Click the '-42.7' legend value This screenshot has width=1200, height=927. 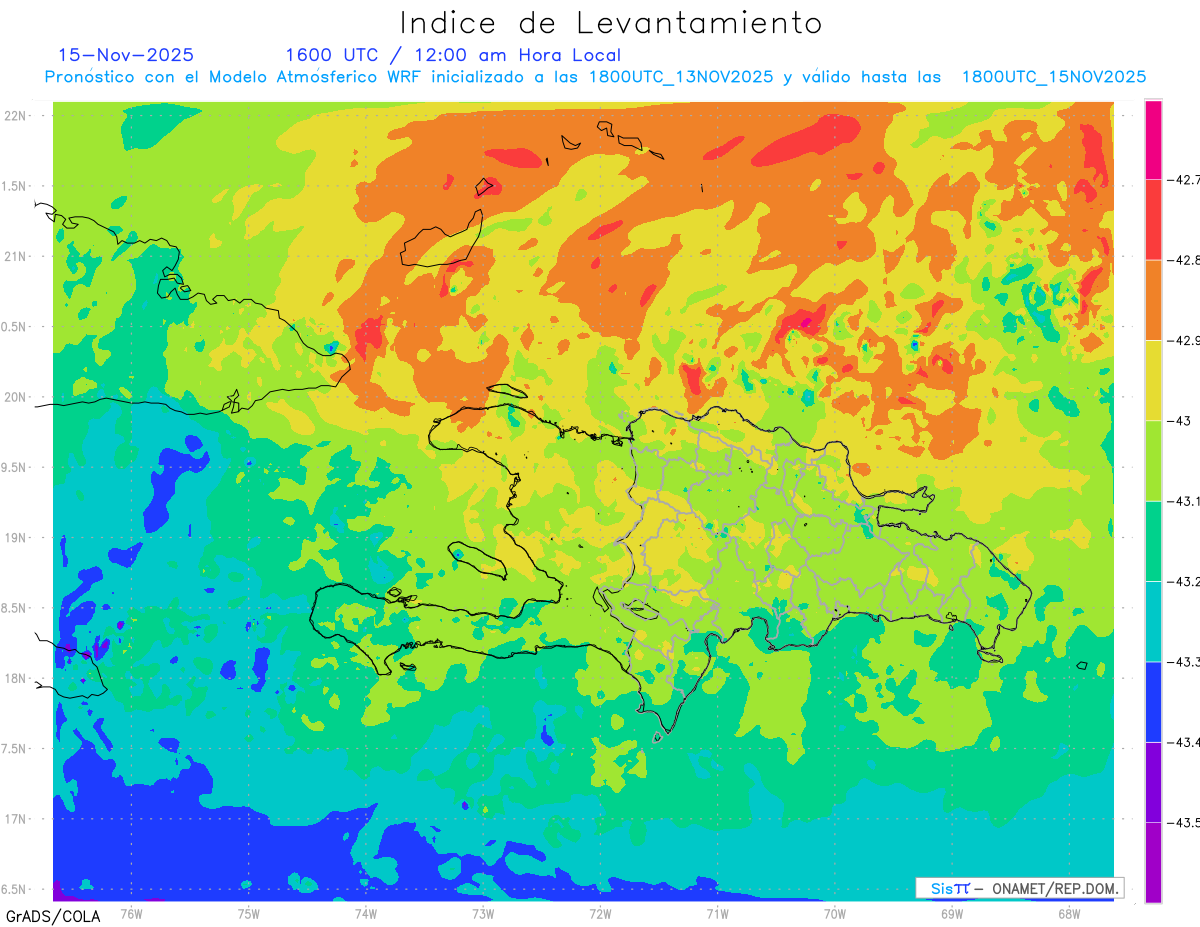coord(1182,180)
